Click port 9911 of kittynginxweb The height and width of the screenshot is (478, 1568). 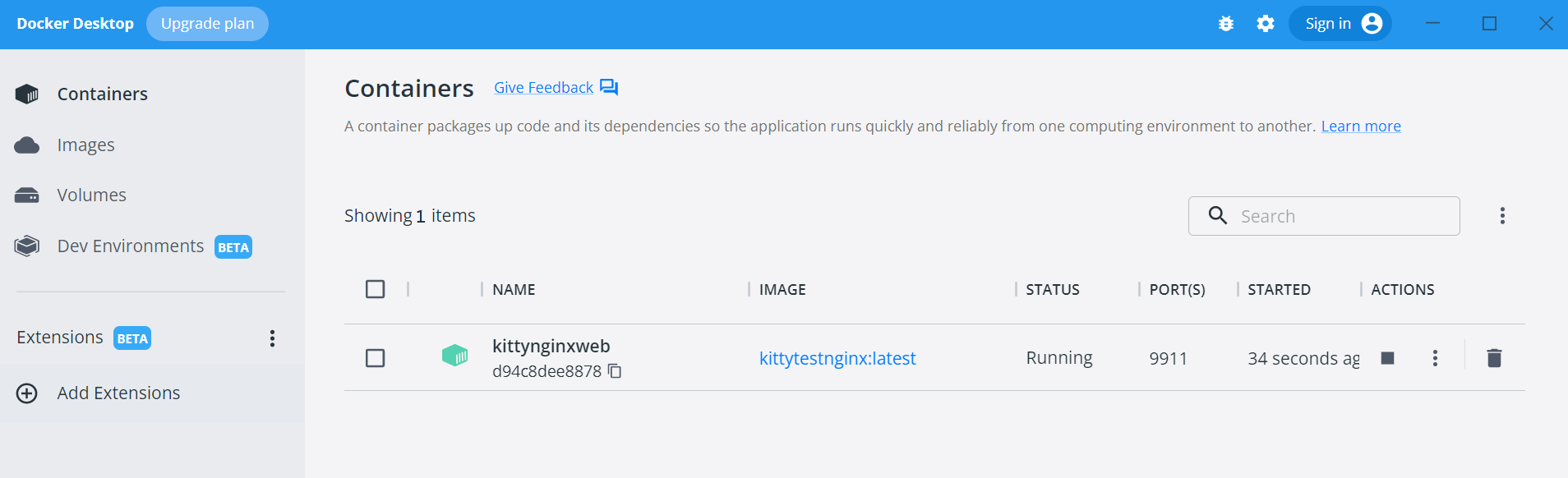pos(1168,358)
